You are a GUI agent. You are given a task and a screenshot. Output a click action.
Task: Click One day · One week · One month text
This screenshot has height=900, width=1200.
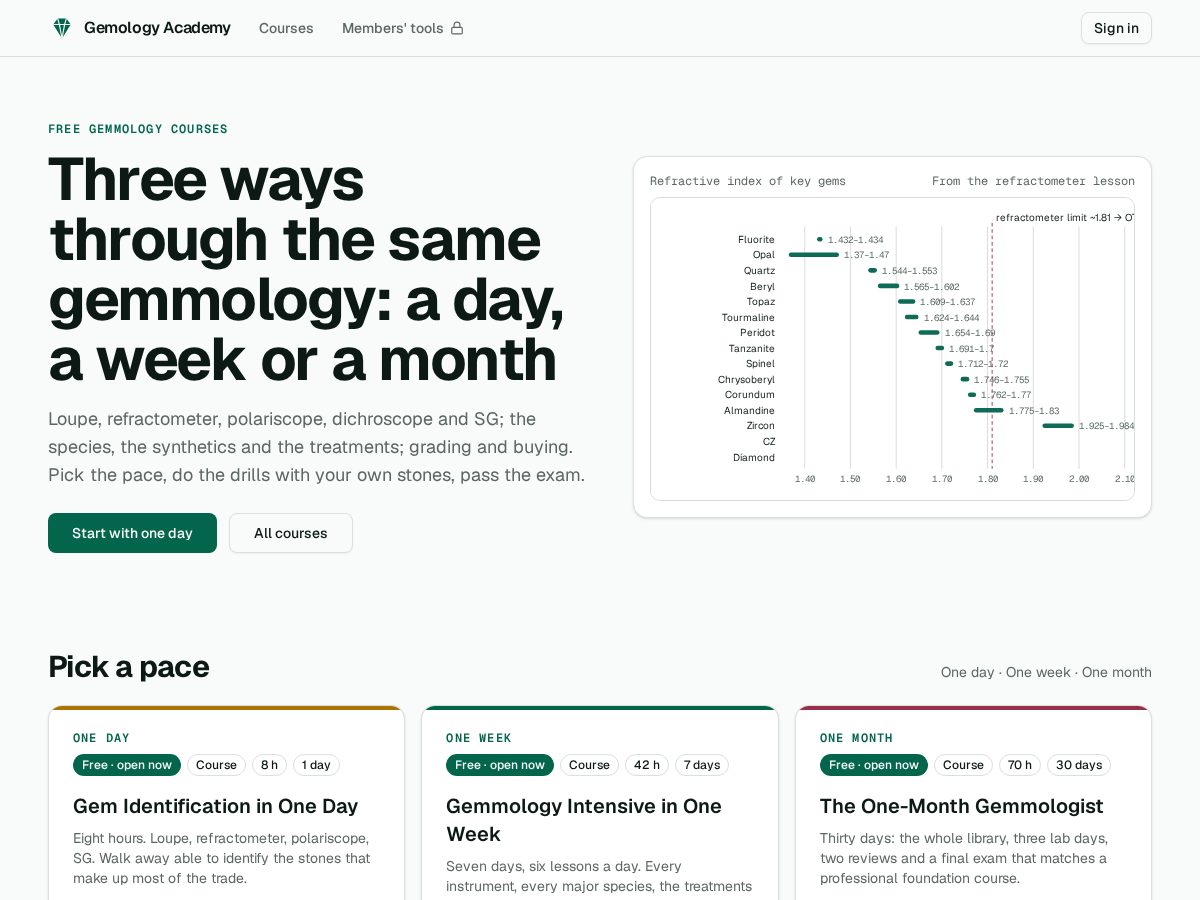click(1046, 672)
